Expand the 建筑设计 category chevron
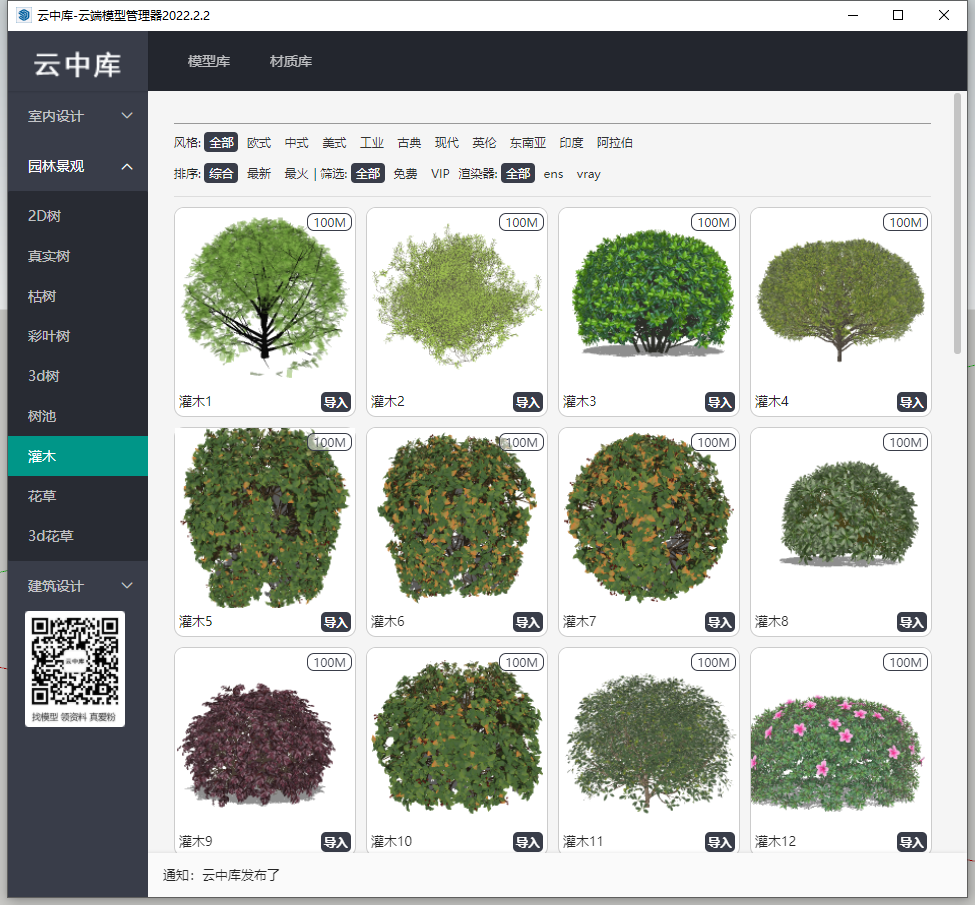This screenshot has height=905, width=975. (127, 585)
